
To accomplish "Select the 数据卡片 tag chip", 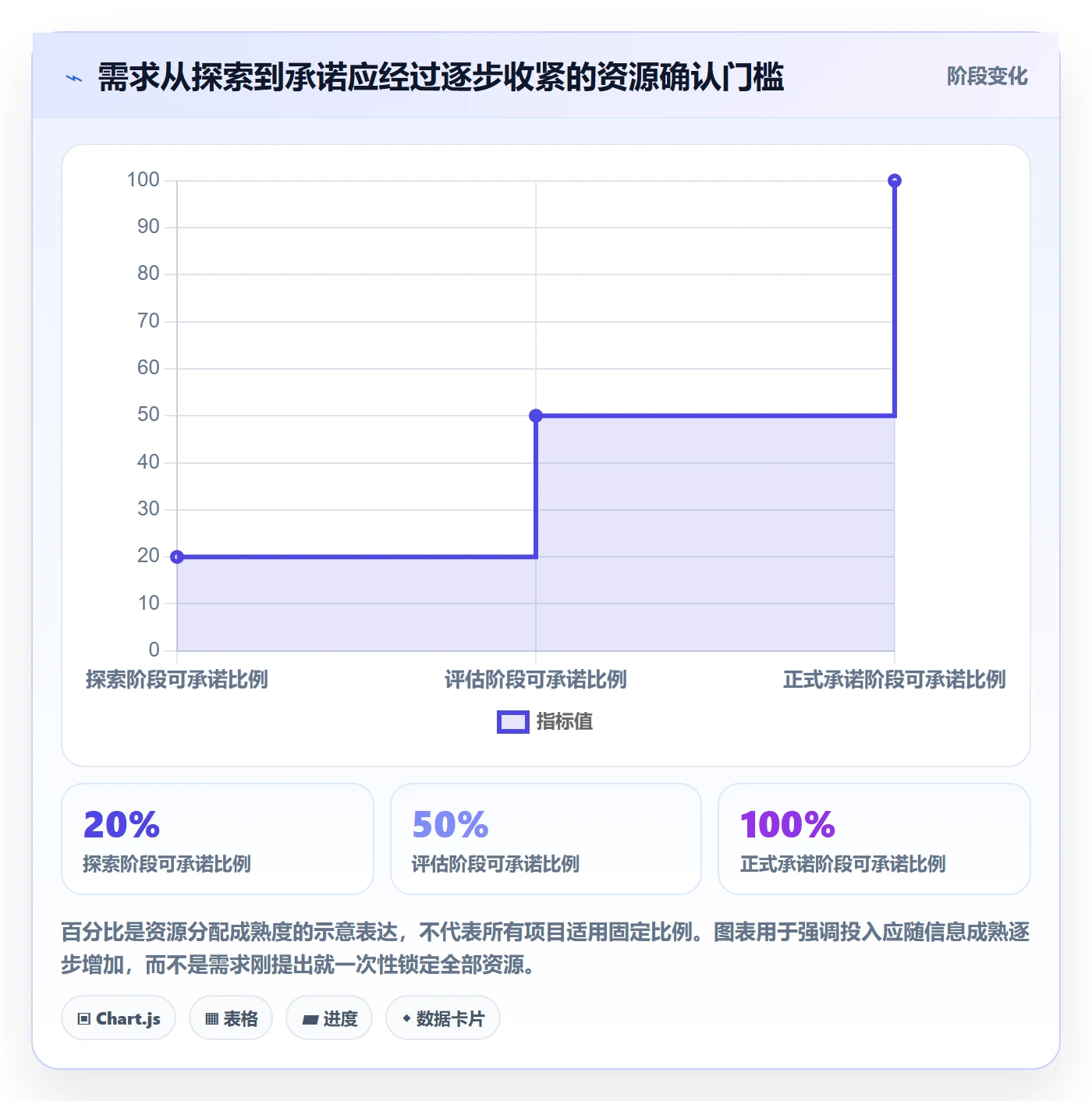I will click(x=443, y=1018).
